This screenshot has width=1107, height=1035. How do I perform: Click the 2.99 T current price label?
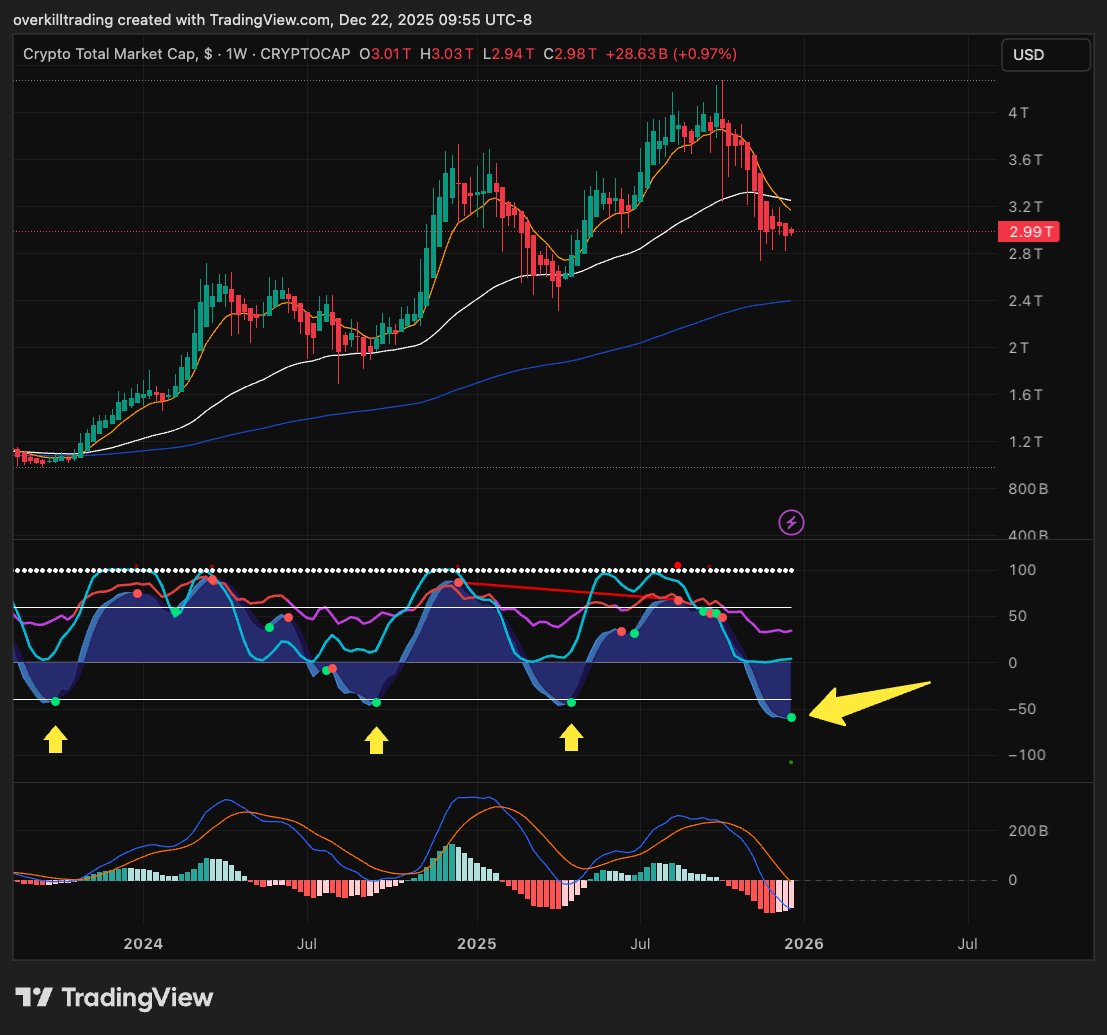[1028, 232]
